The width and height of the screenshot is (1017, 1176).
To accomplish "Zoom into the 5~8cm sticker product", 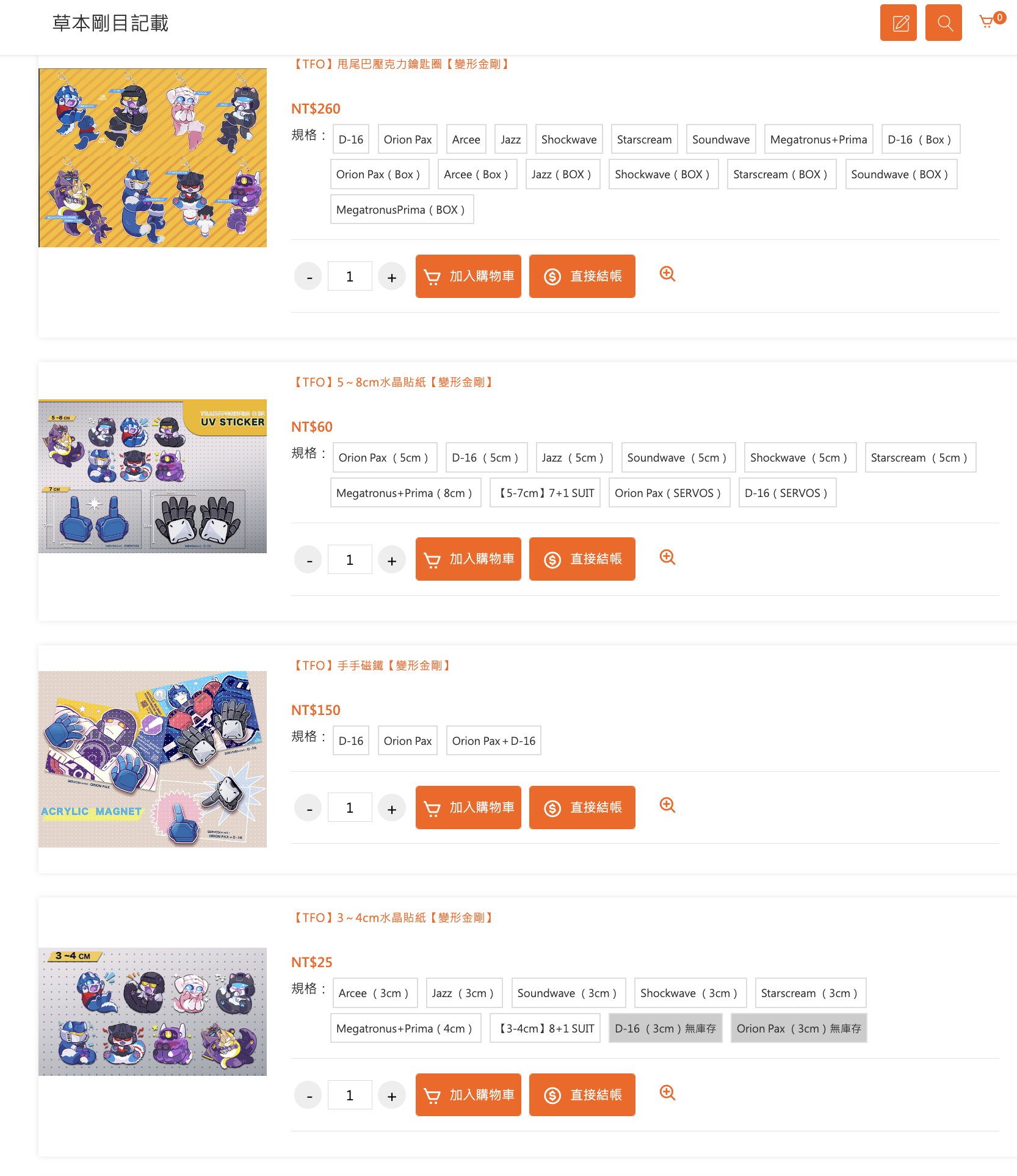I will tap(667, 557).
